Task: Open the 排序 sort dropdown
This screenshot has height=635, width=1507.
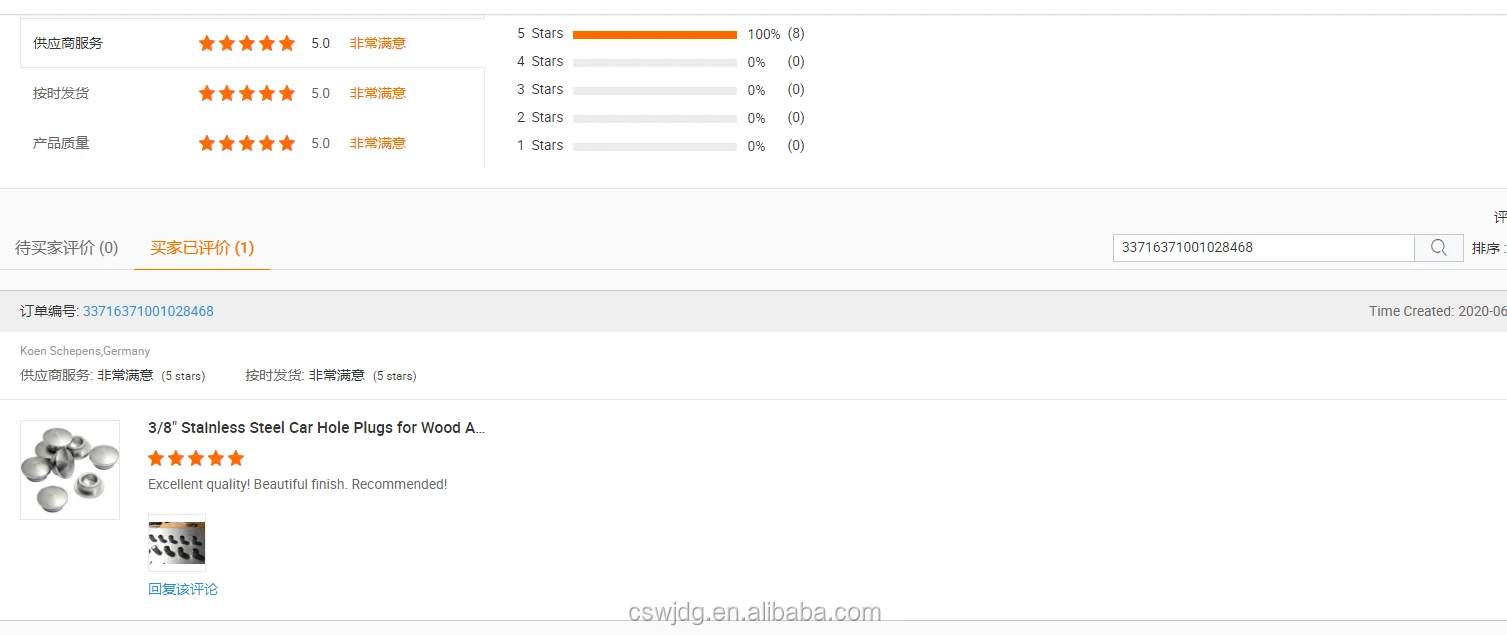Action: [1488, 248]
